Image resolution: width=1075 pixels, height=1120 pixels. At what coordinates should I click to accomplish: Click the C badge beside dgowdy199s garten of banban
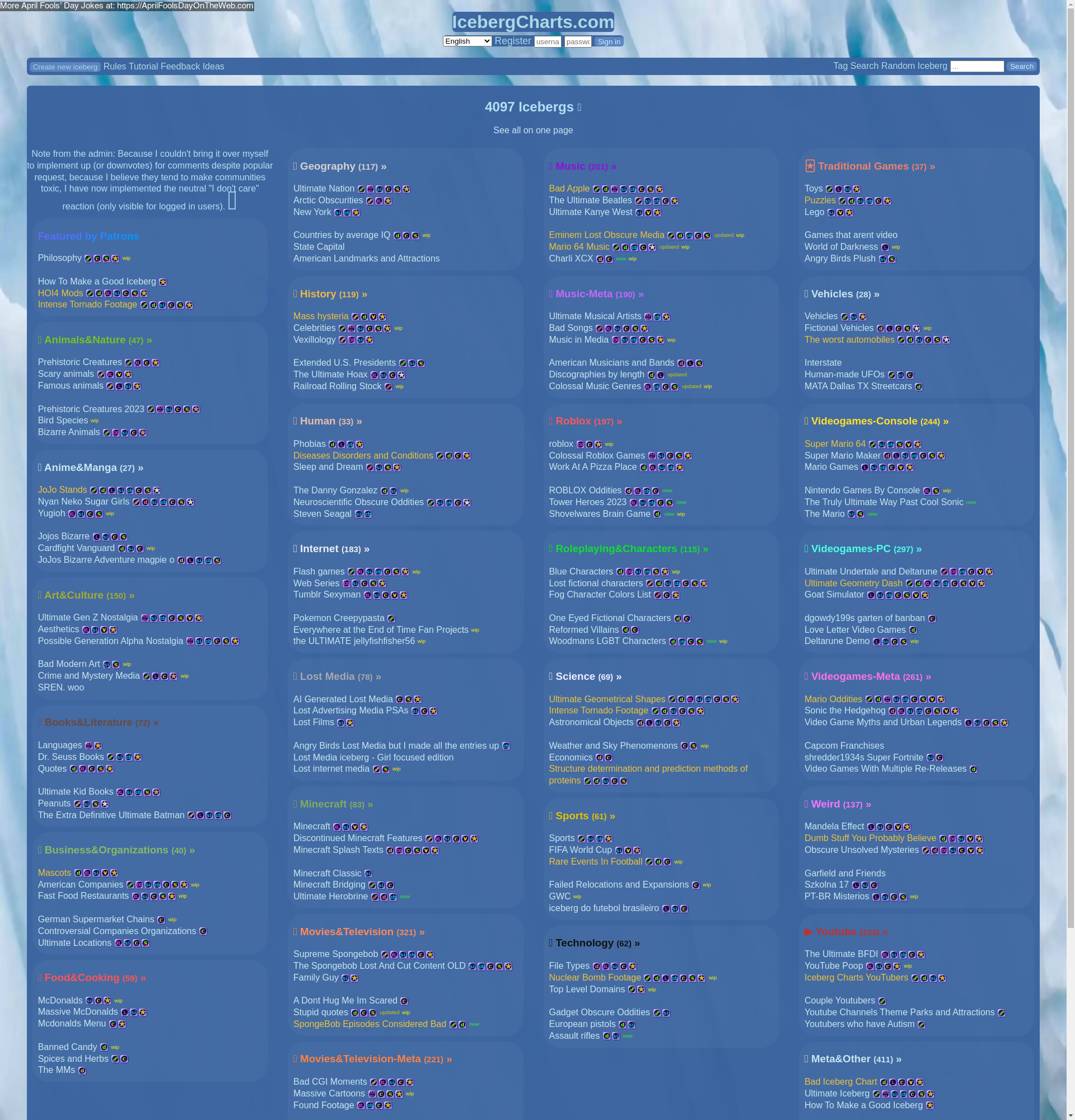(932, 619)
